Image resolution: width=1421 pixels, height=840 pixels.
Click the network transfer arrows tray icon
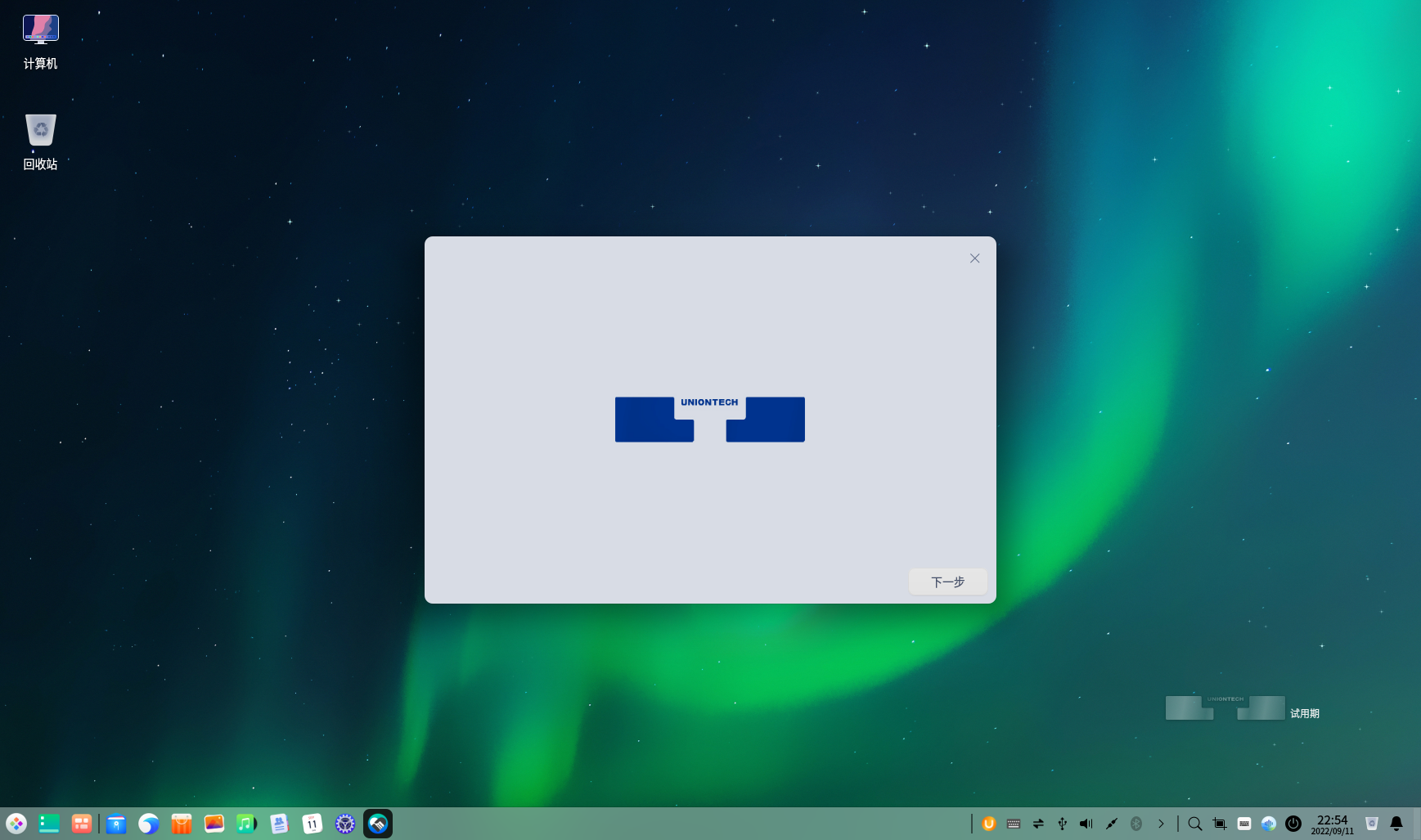(1038, 824)
